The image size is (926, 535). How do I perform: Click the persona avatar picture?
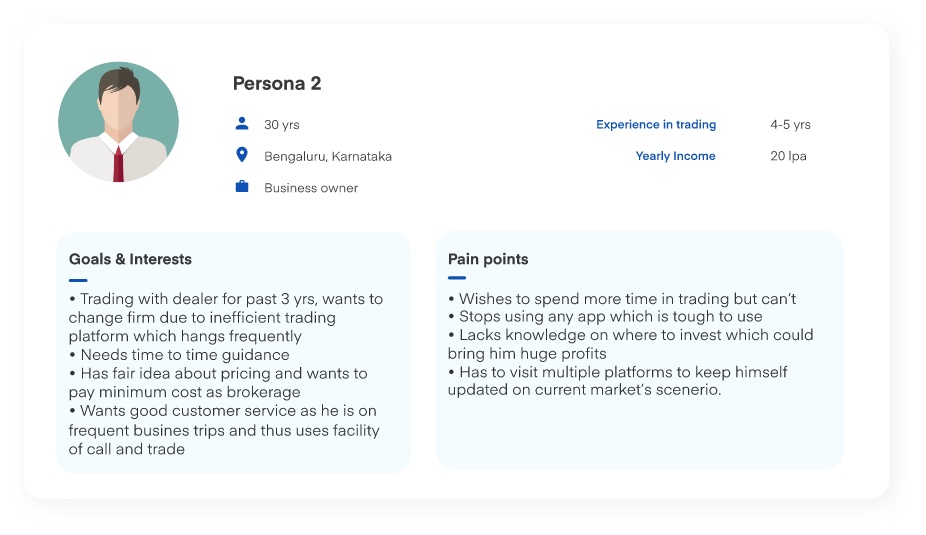118,122
